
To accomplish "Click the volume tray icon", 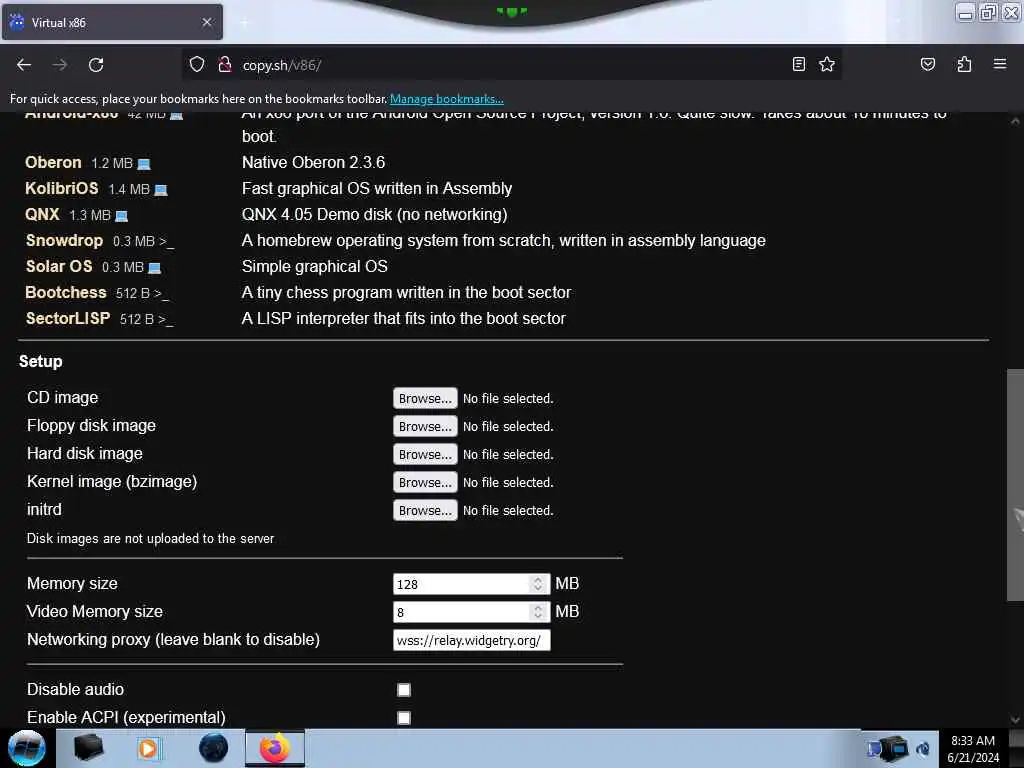I will 923,748.
